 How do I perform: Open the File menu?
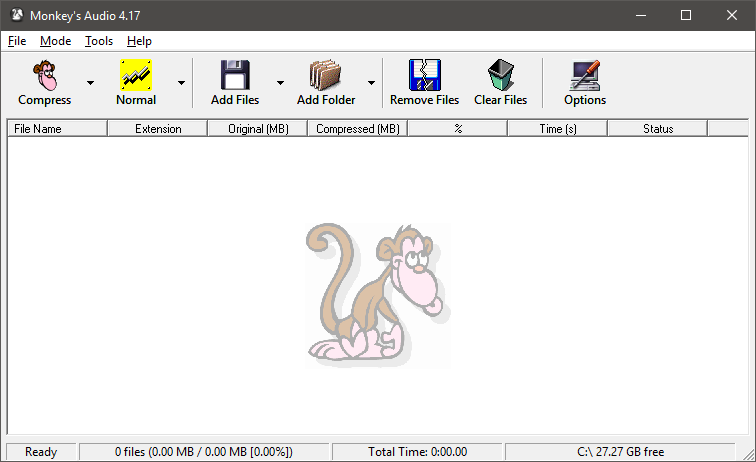point(17,41)
